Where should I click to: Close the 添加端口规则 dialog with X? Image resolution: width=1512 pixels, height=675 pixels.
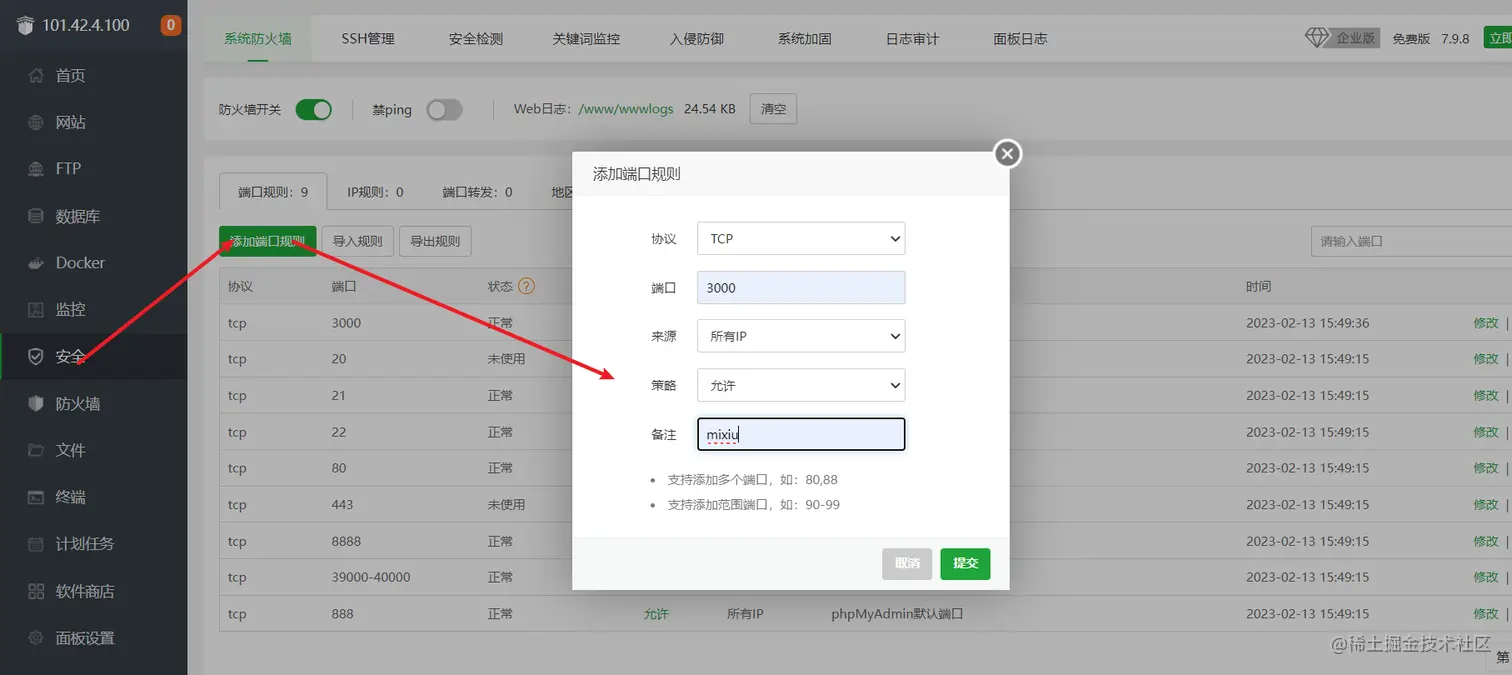click(x=1007, y=154)
